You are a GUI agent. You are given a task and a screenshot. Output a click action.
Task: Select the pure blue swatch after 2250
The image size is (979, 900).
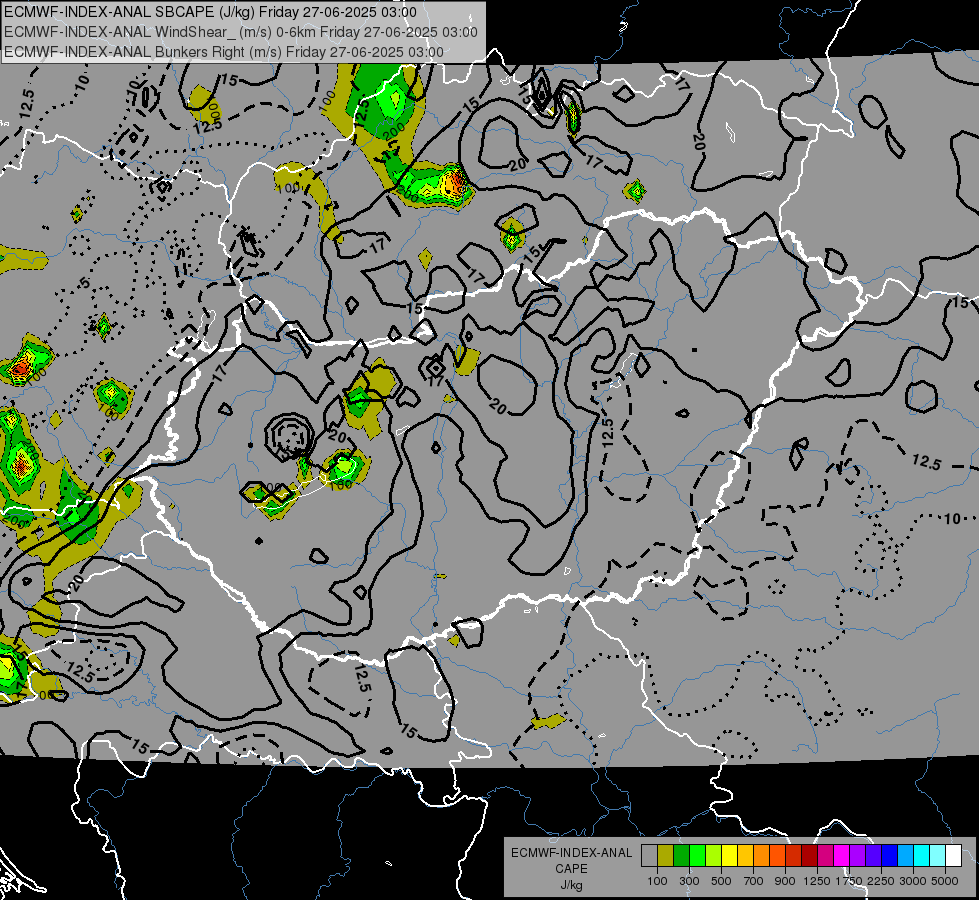tap(889, 855)
